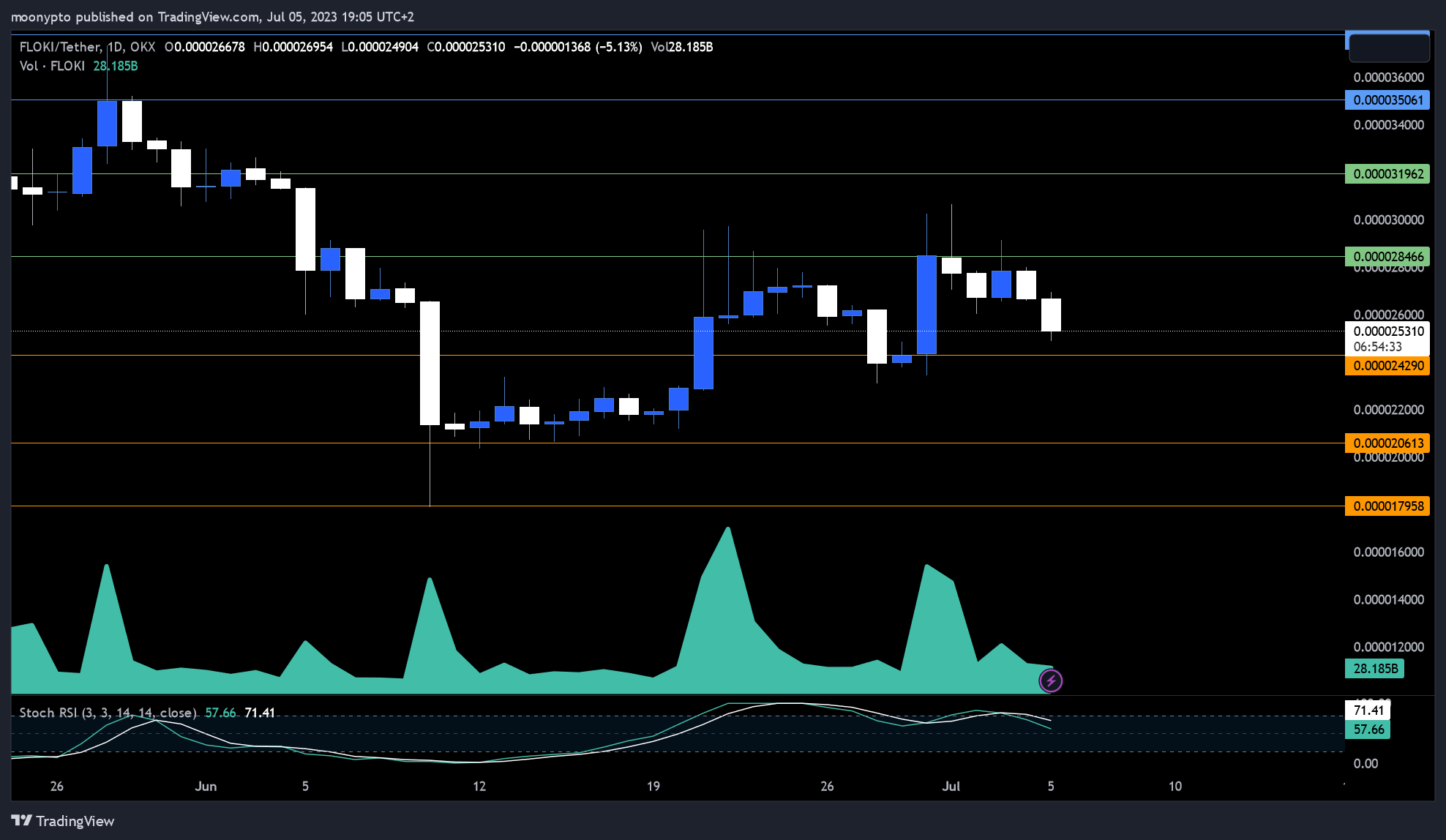Click the dark box at top of price axis

(x=1388, y=48)
